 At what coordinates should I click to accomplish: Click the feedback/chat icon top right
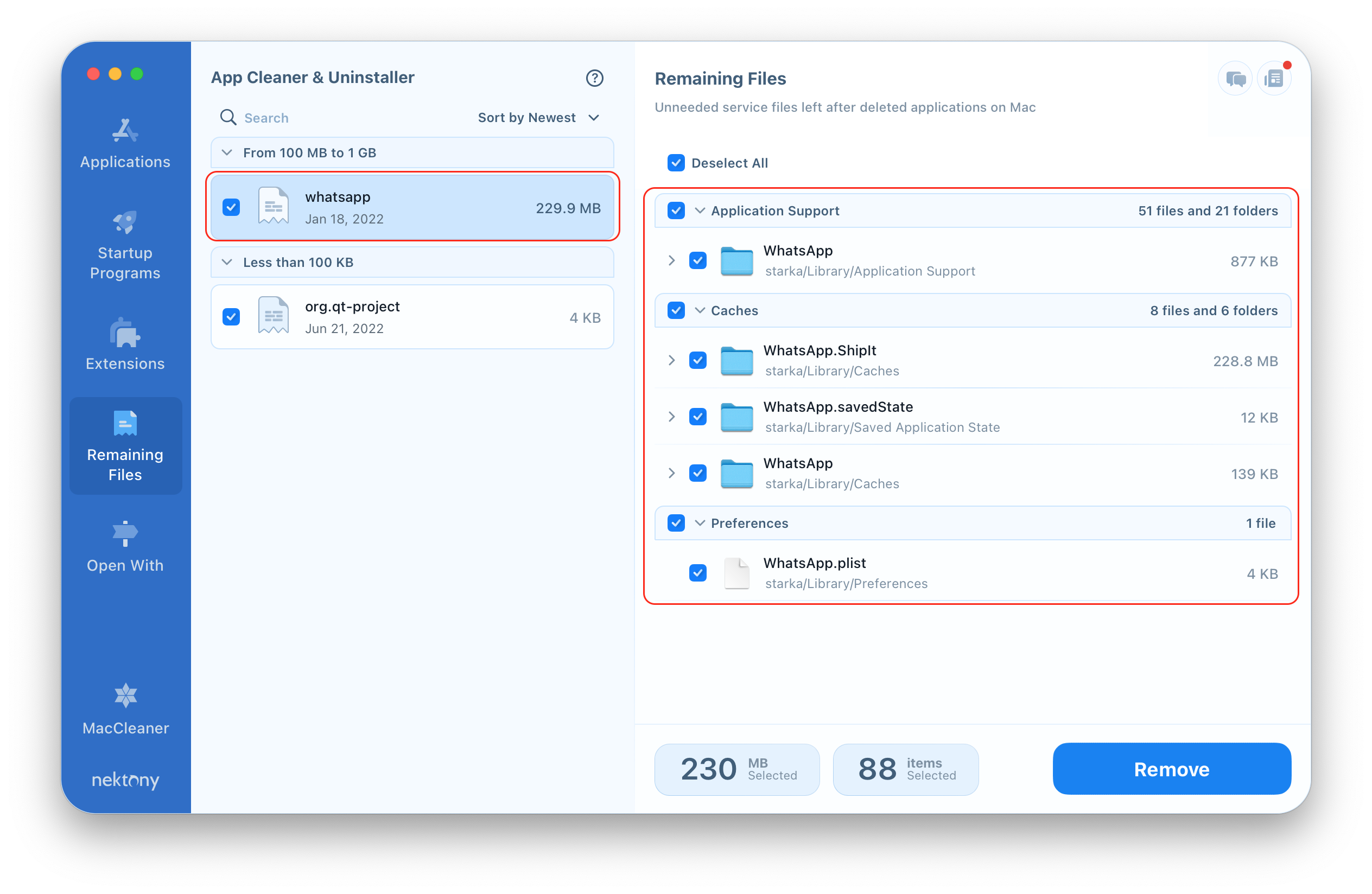[x=1232, y=78]
